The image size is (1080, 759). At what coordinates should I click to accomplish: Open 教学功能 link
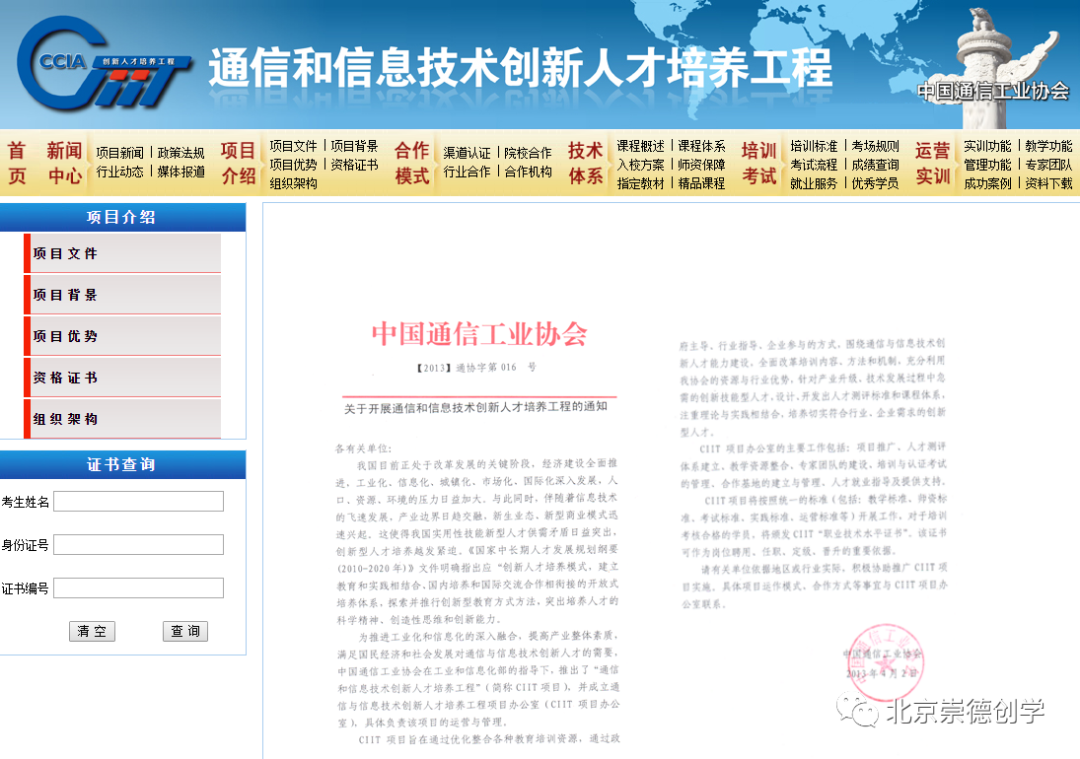pos(1049,146)
